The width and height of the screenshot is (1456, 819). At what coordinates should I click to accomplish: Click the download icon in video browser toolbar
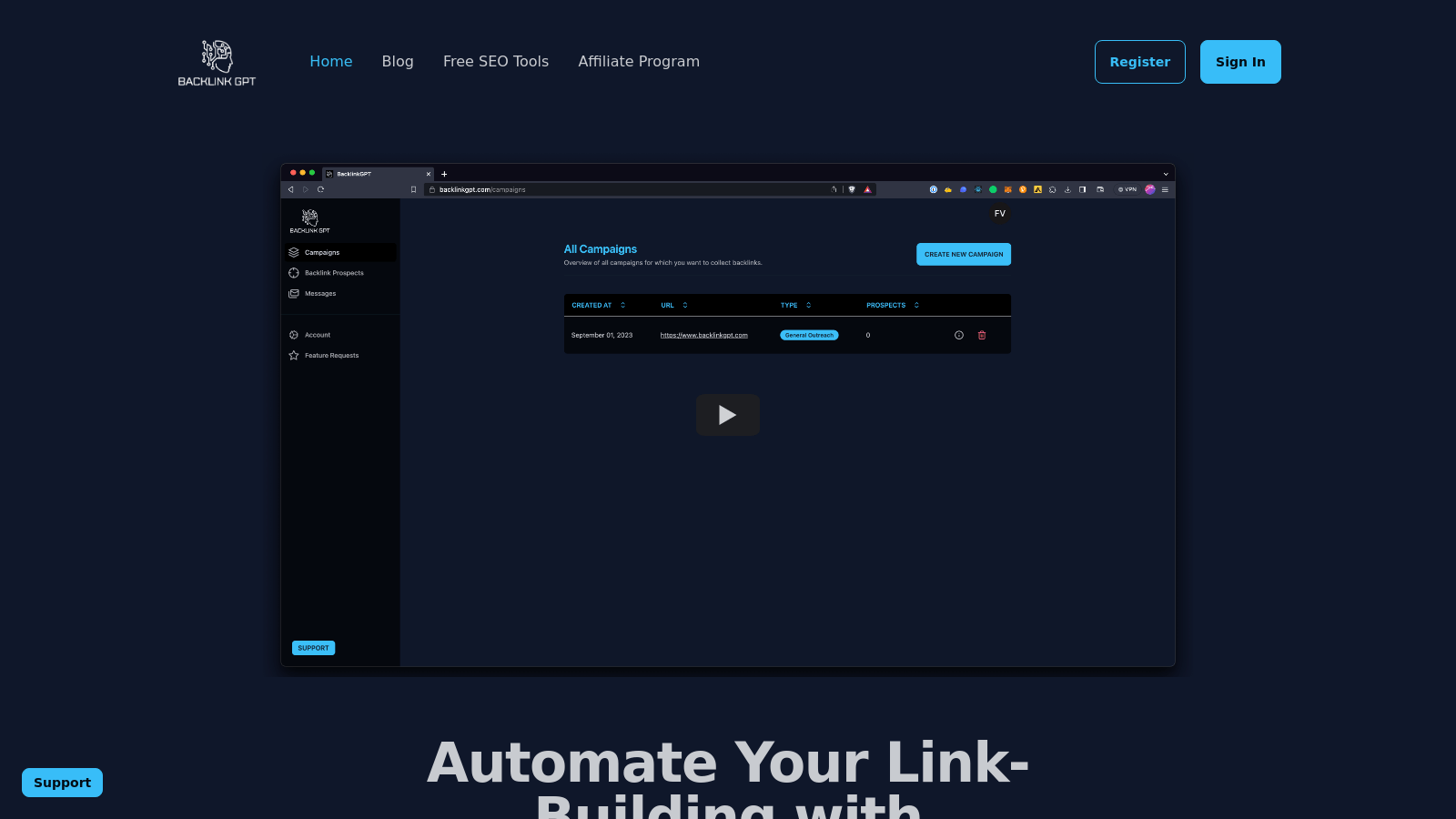pyautogui.click(x=1067, y=189)
